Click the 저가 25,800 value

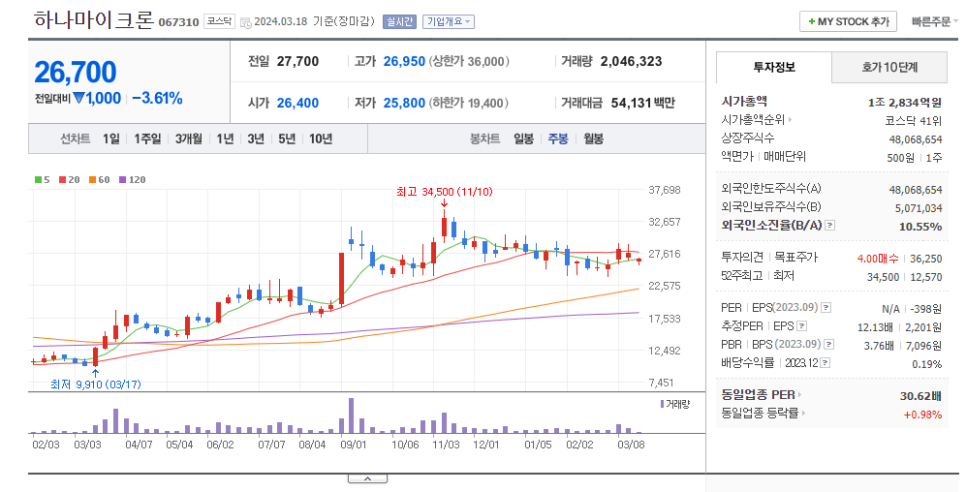(x=404, y=103)
